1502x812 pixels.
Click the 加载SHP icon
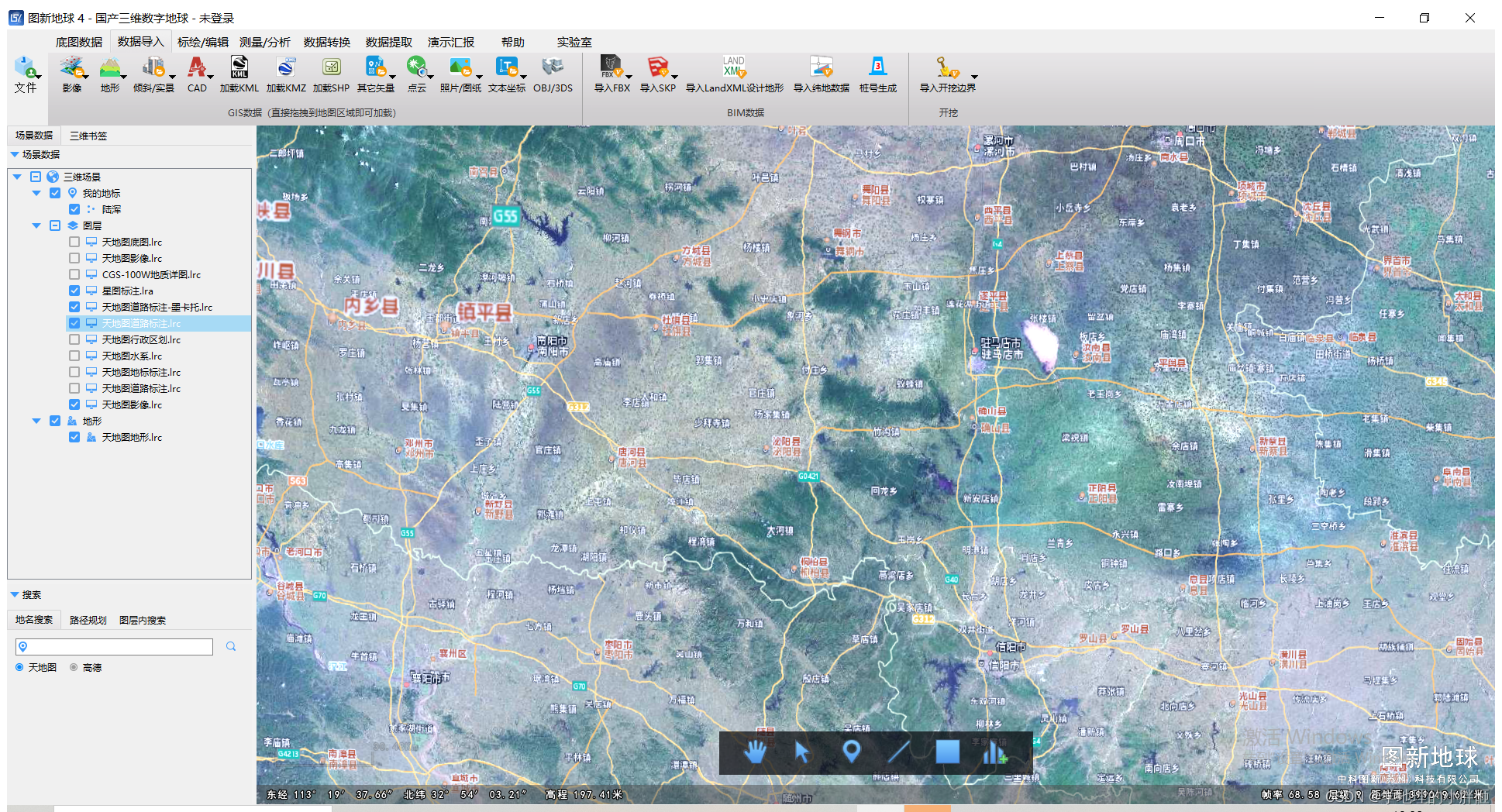pyautogui.click(x=332, y=67)
